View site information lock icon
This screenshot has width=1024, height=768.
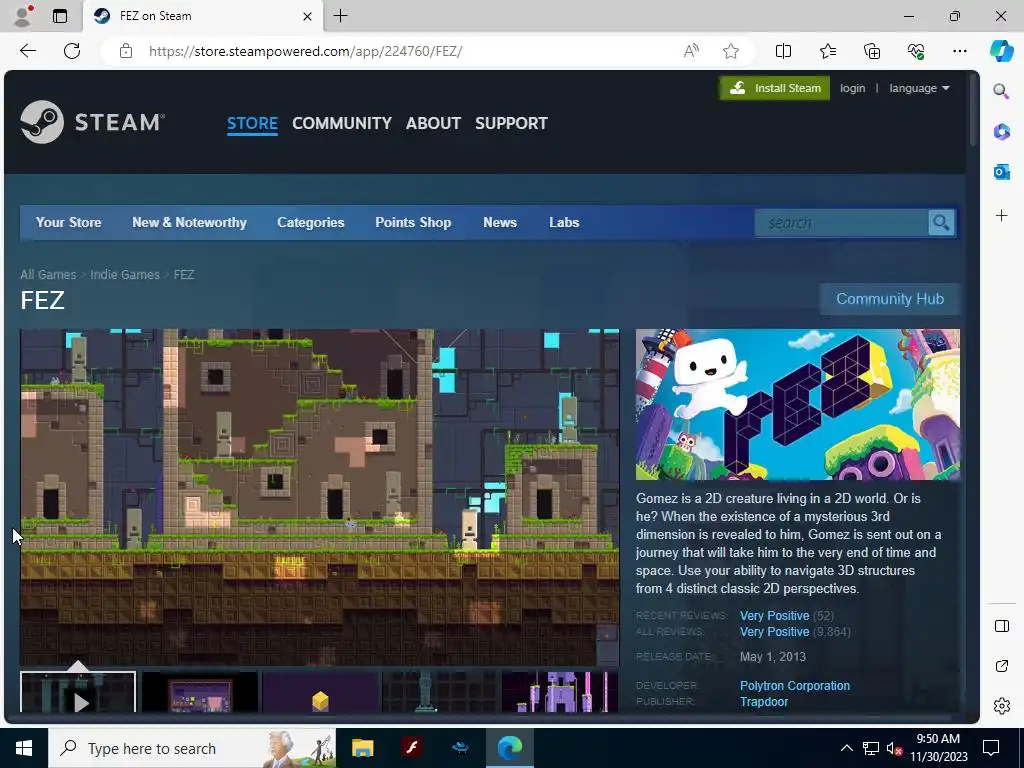pos(126,51)
